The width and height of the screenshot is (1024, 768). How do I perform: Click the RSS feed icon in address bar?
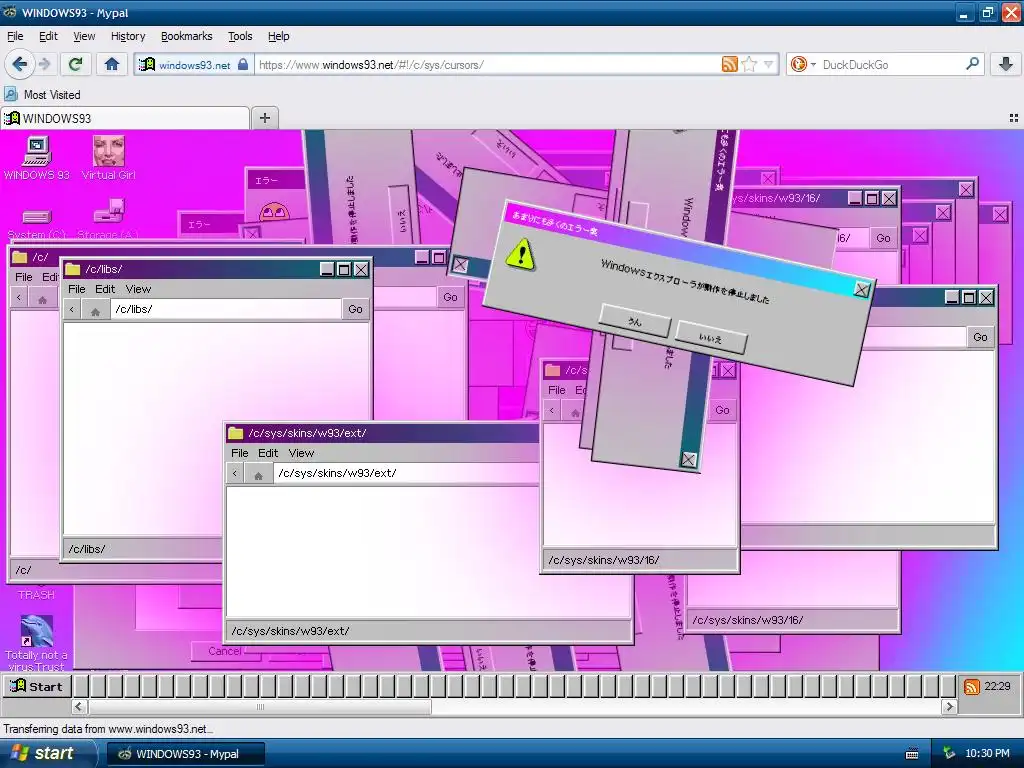click(729, 64)
